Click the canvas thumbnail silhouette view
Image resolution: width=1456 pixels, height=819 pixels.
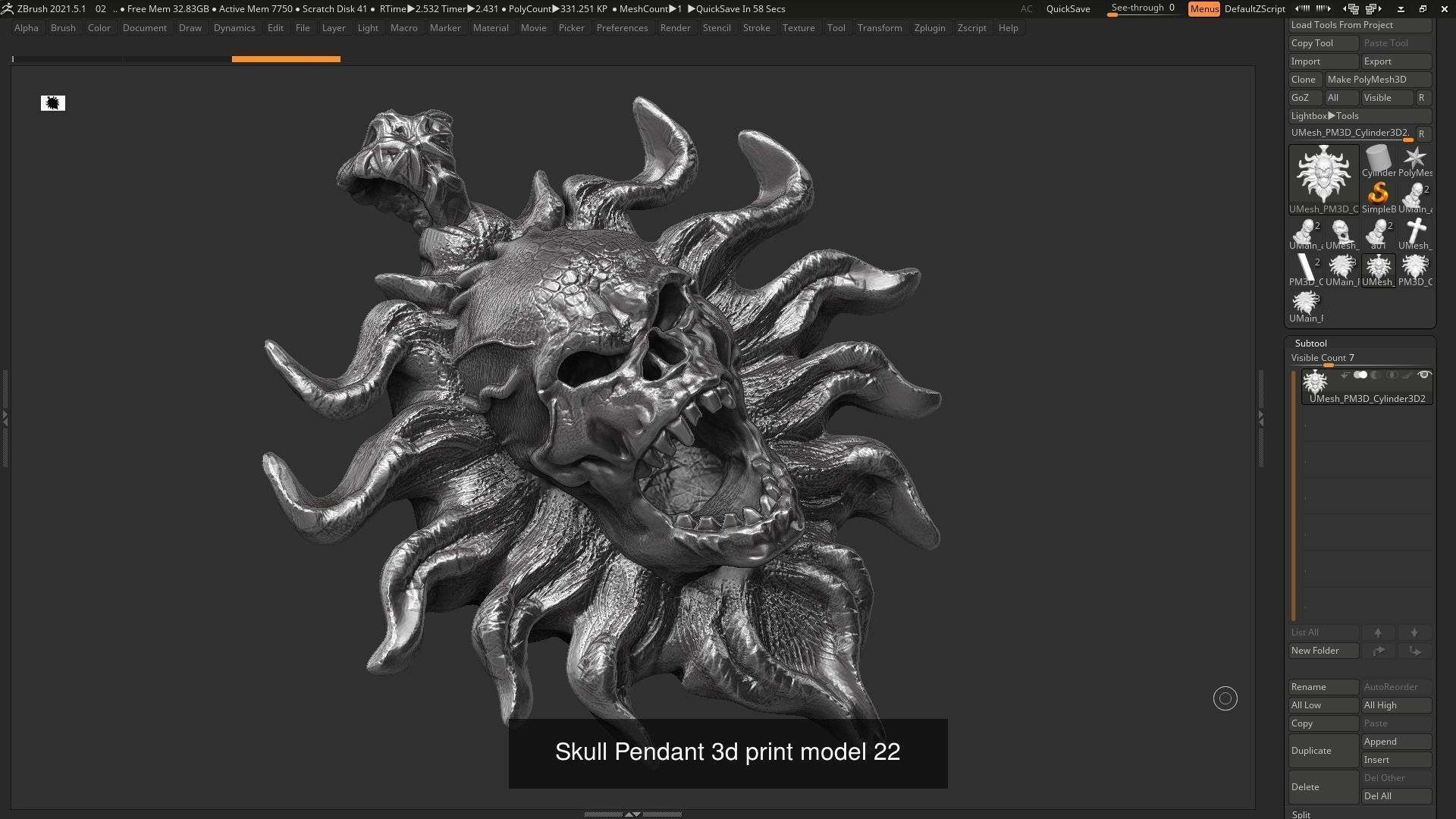(53, 103)
